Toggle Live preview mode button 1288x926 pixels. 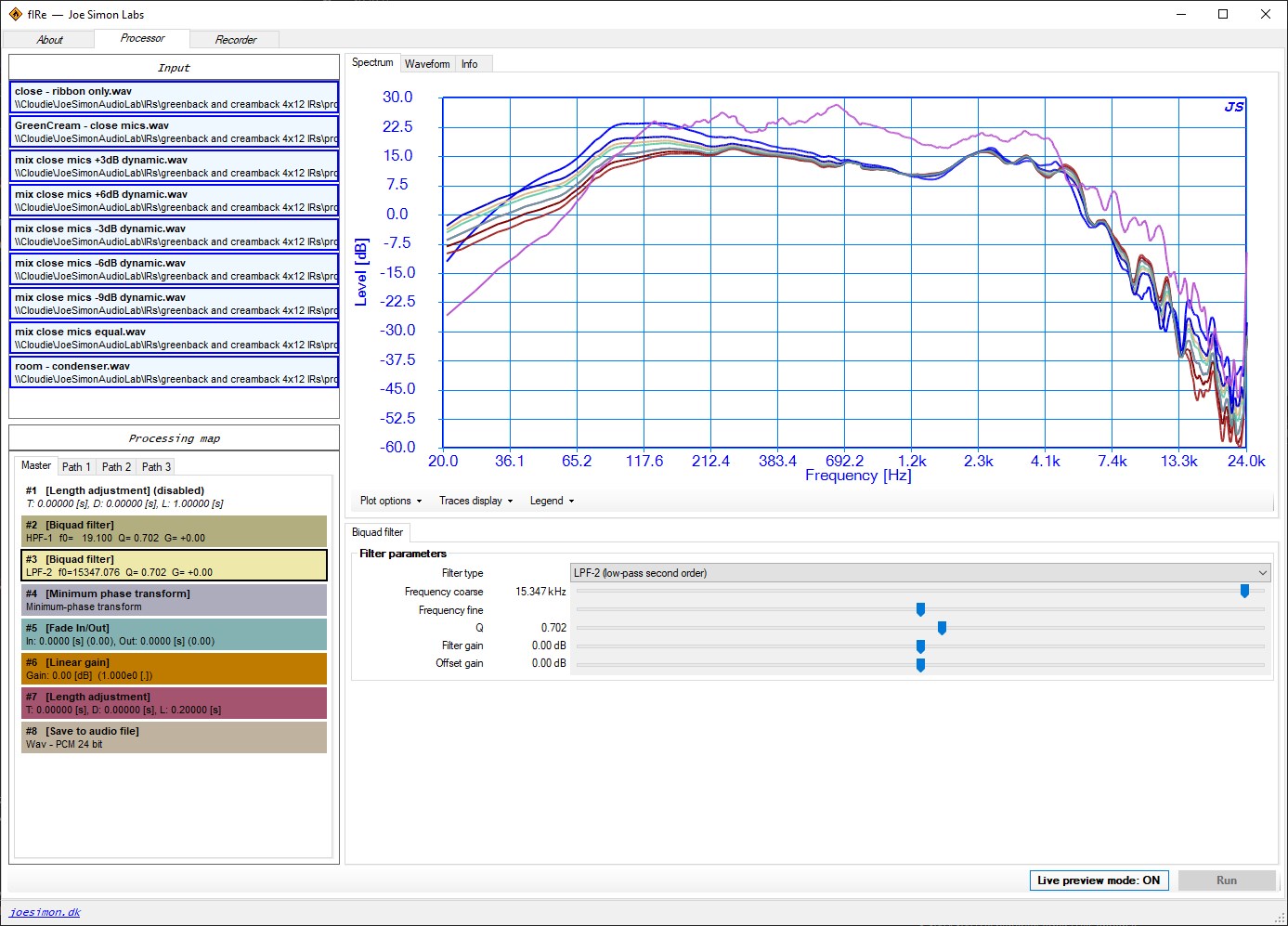click(x=1099, y=880)
